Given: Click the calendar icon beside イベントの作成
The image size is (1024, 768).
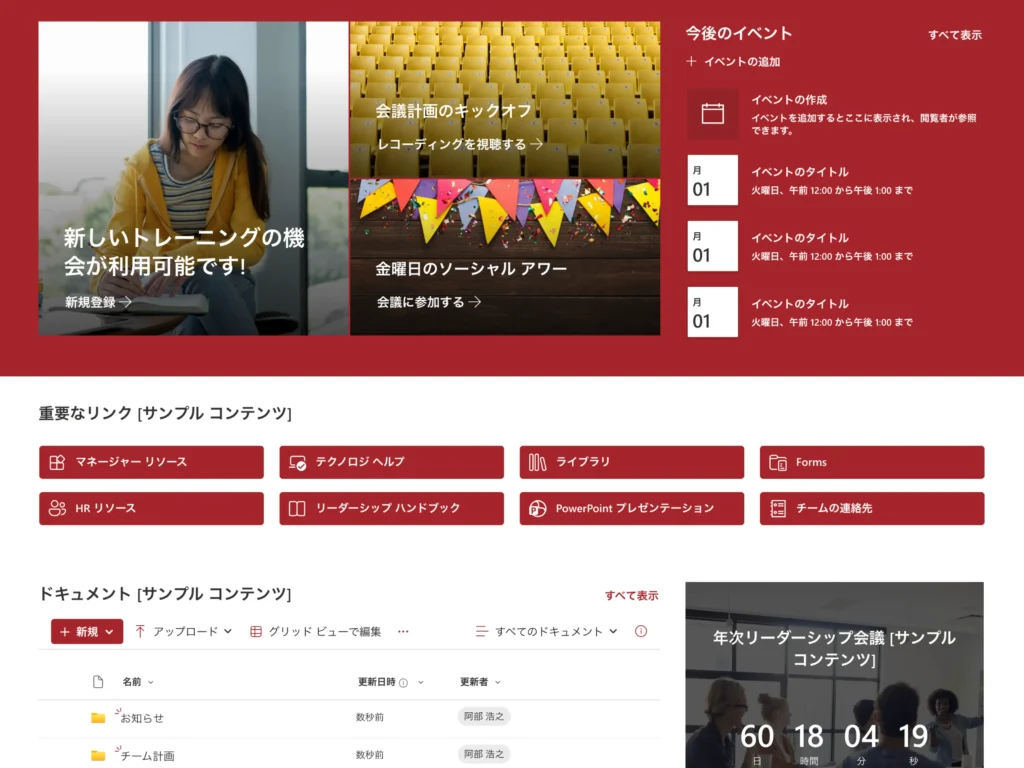Looking at the screenshot, I should click(x=712, y=114).
